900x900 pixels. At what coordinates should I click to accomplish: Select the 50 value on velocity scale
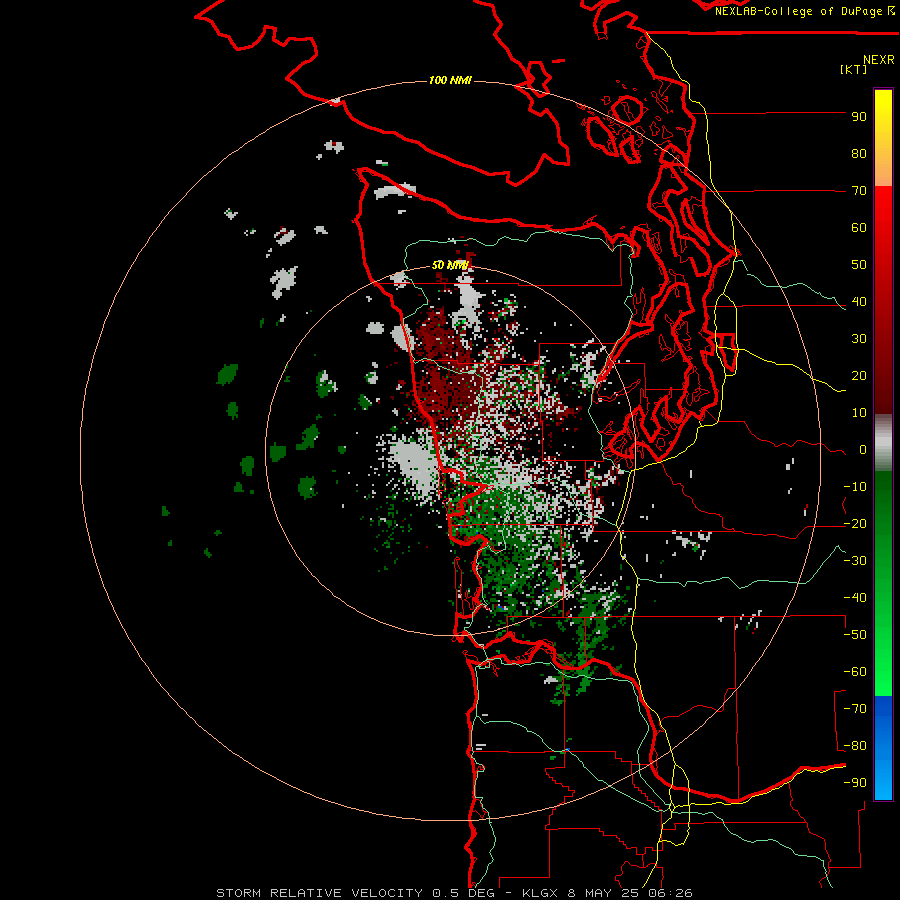[859, 265]
